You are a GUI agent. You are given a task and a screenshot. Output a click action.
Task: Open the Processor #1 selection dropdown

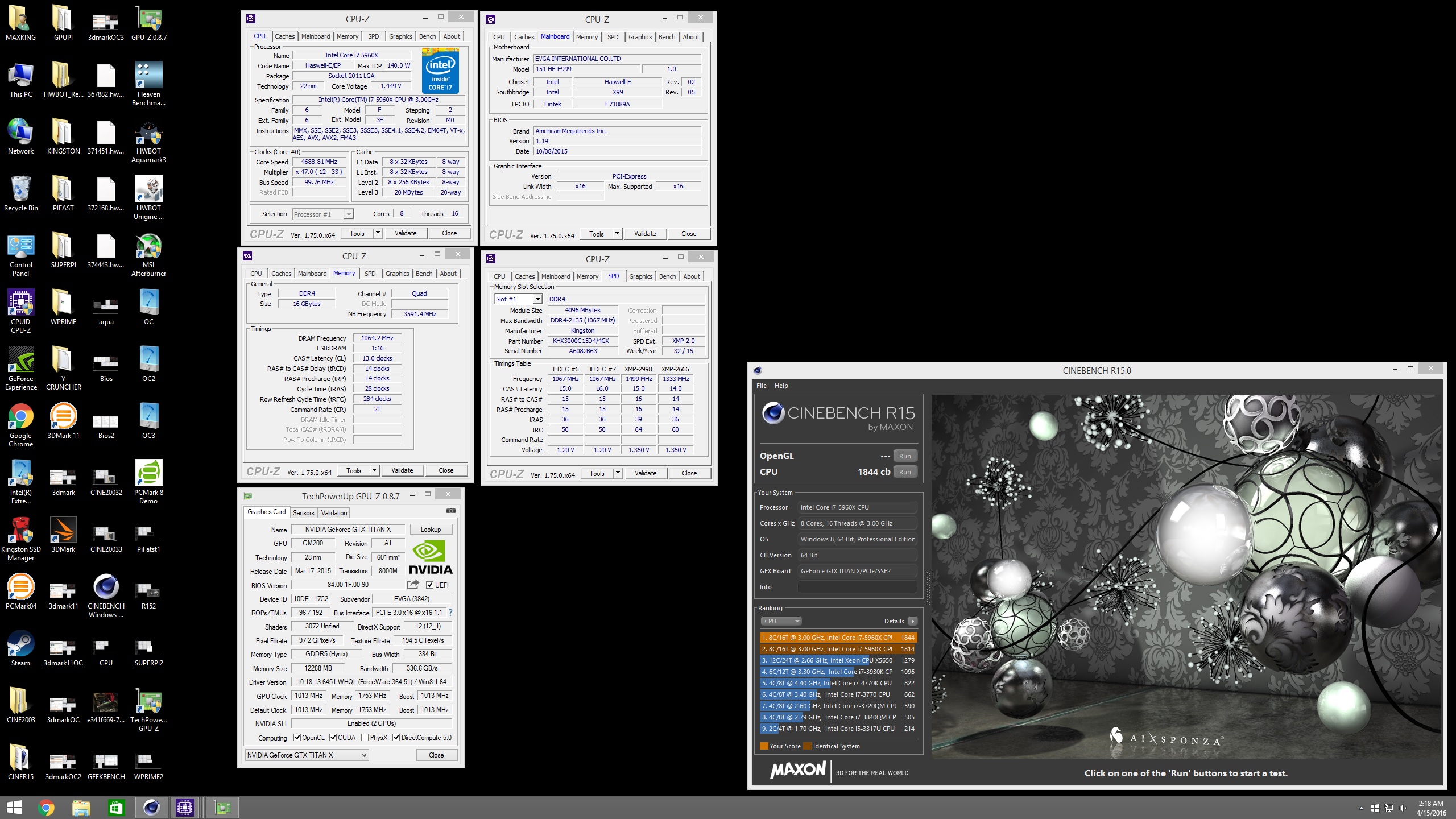(x=322, y=214)
